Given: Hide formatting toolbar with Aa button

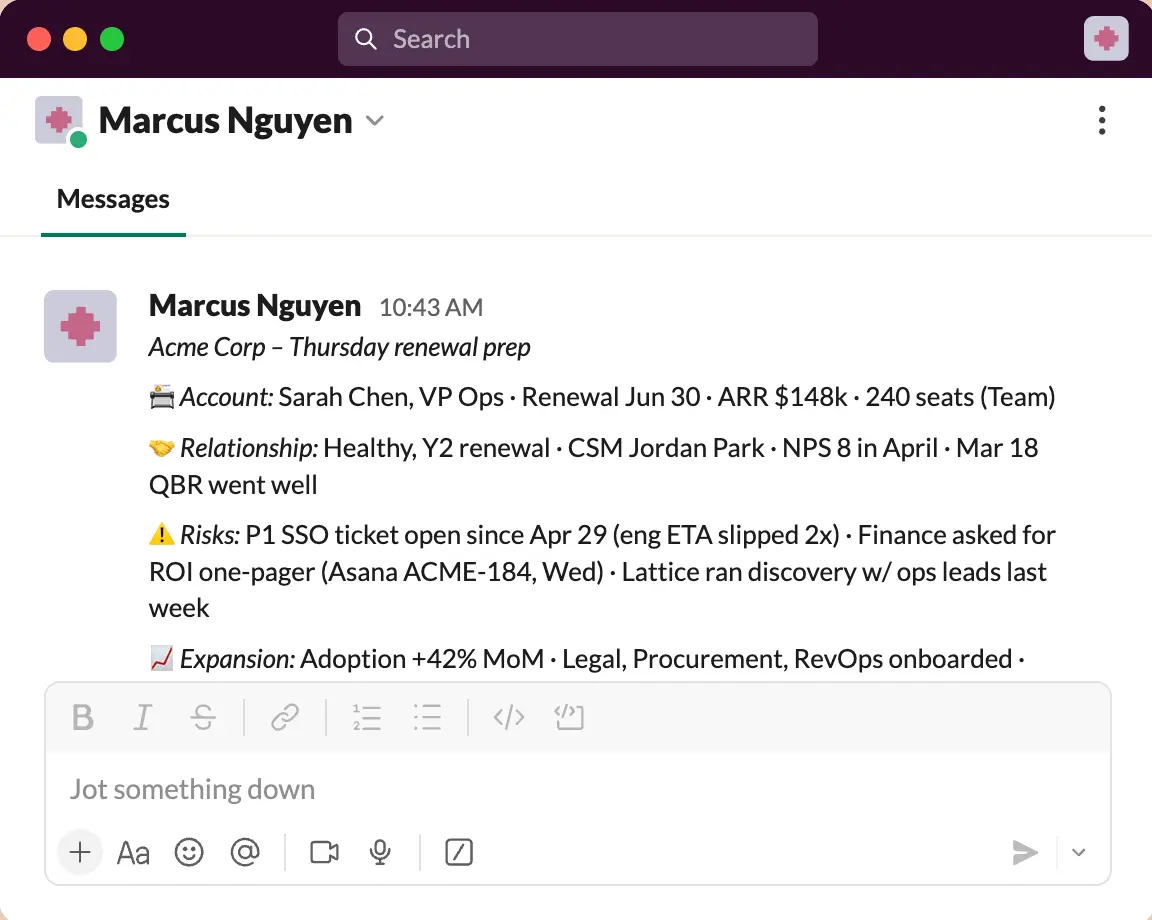Looking at the screenshot, I should 133,852.
